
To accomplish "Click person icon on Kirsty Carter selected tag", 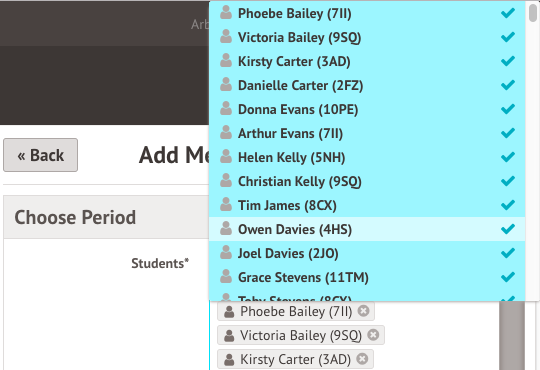I will tap(229, 359).
